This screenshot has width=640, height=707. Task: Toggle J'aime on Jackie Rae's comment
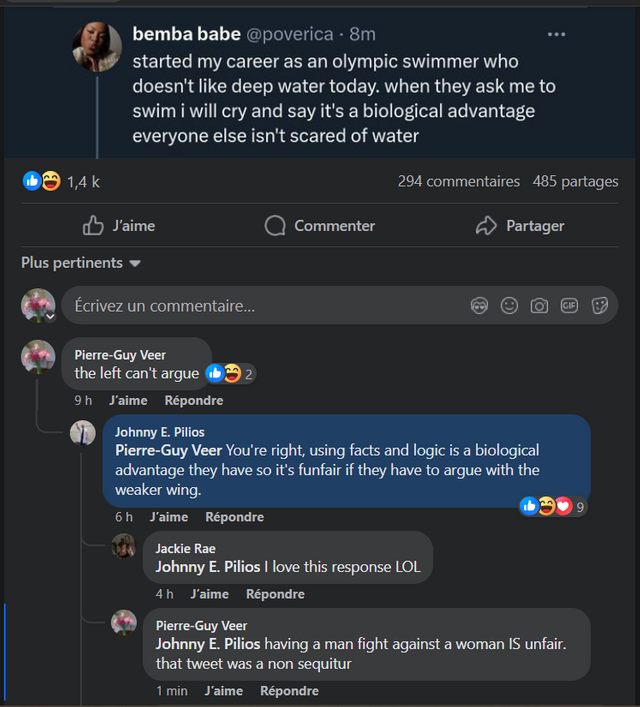(209, 594)
